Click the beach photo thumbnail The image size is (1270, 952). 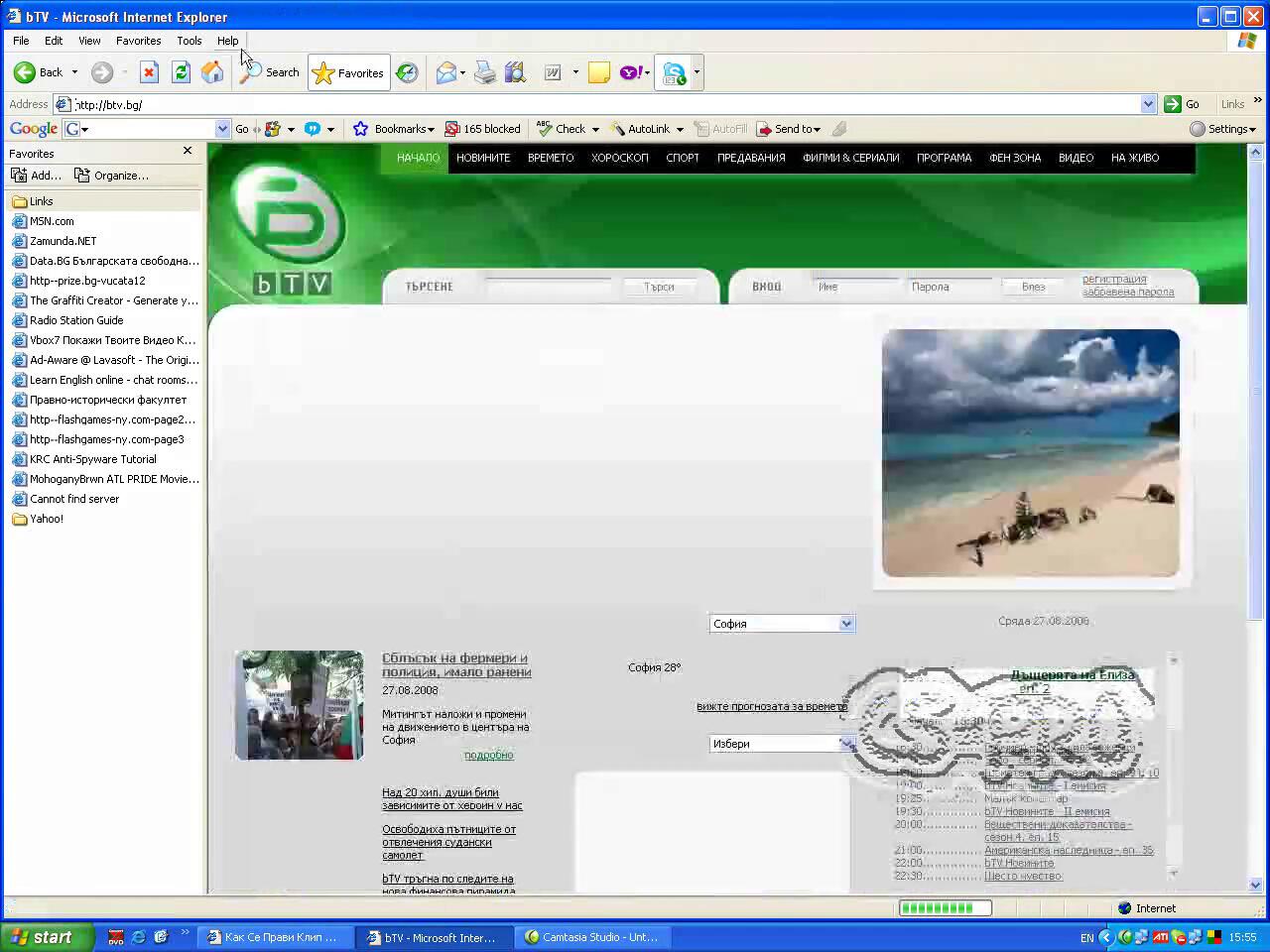1031,453
